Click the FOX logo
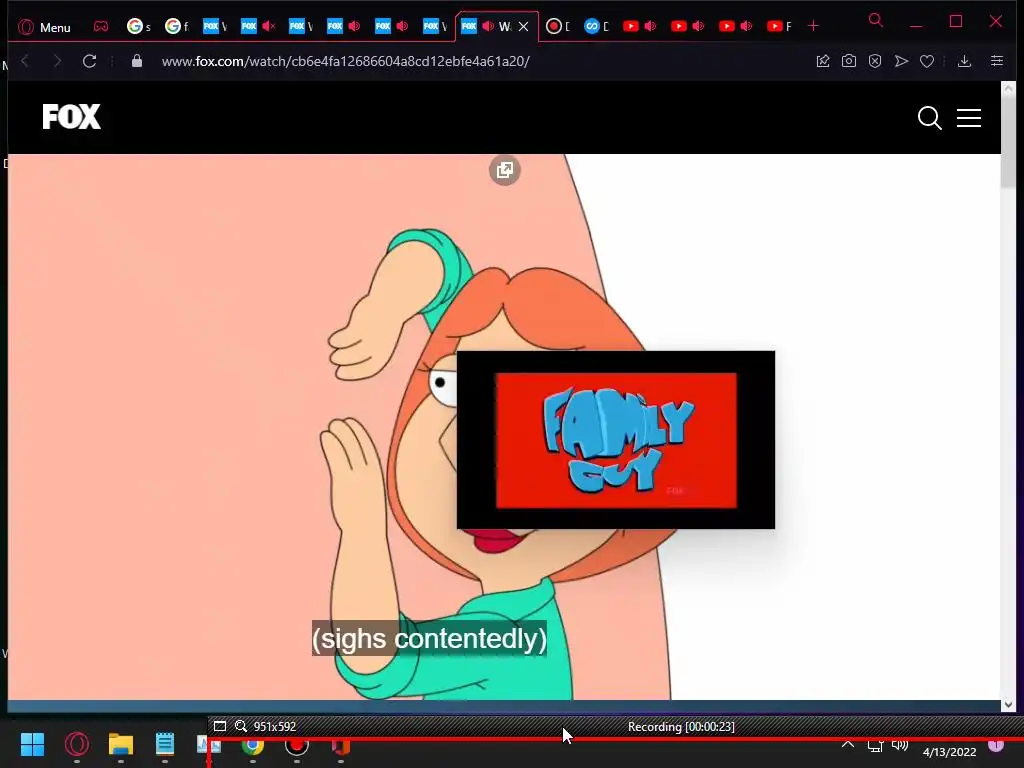Image resolution: width=1024 pixels, height=768 pixels. tap(72, 117)
